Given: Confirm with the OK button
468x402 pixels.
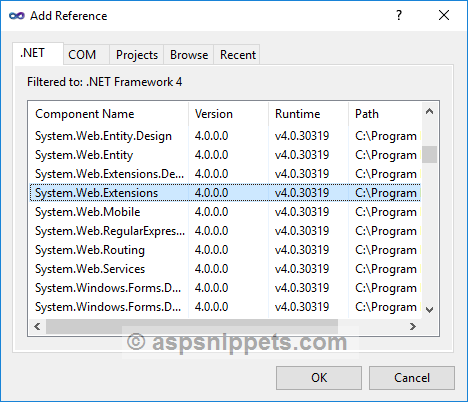Looking at the screenshot, I should click(319, 378).
